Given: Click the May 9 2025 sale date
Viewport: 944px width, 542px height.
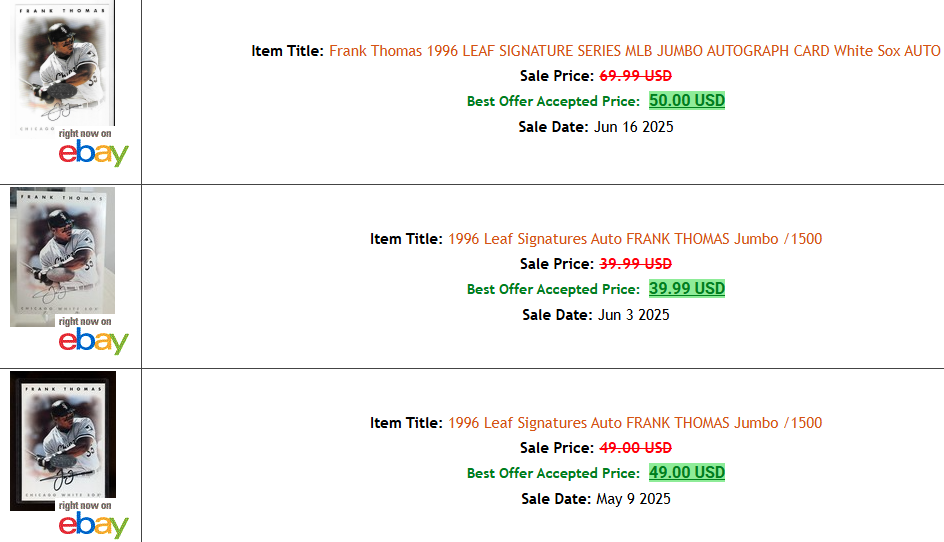Looking at the screenshot, I should [633, 499].
